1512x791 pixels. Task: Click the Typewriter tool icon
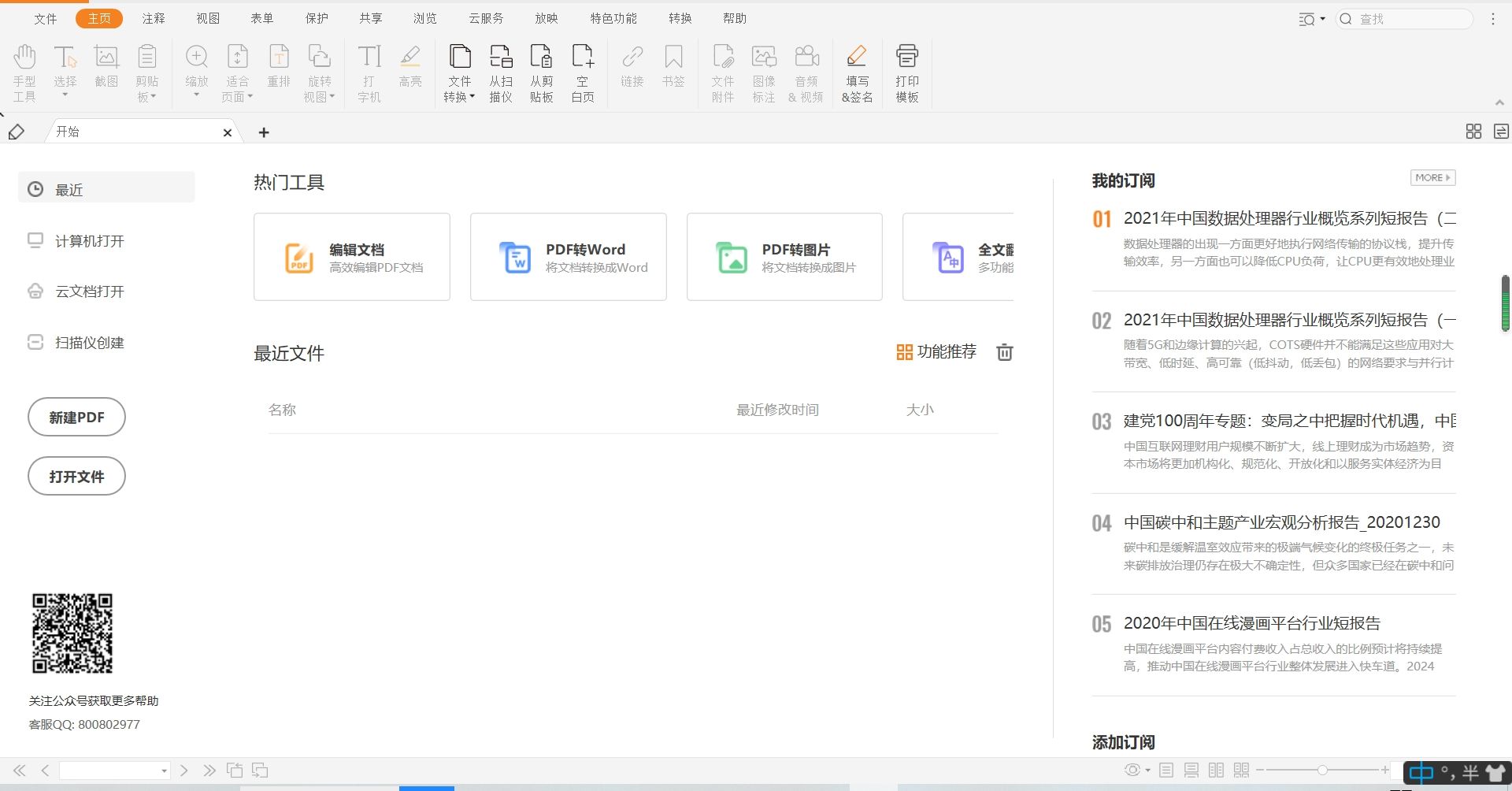(369, 72)
